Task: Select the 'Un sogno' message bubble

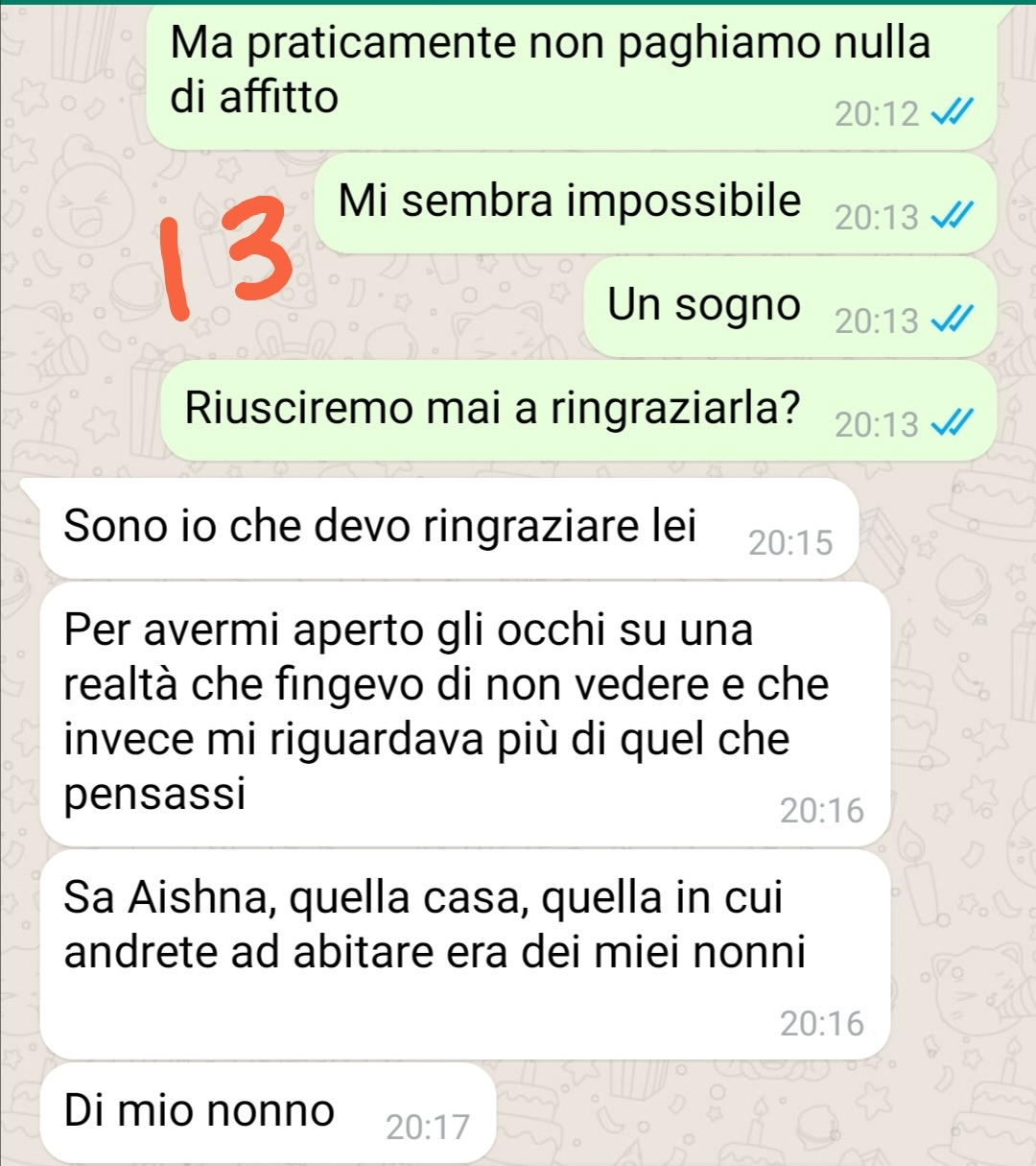Action: point(790,307)
